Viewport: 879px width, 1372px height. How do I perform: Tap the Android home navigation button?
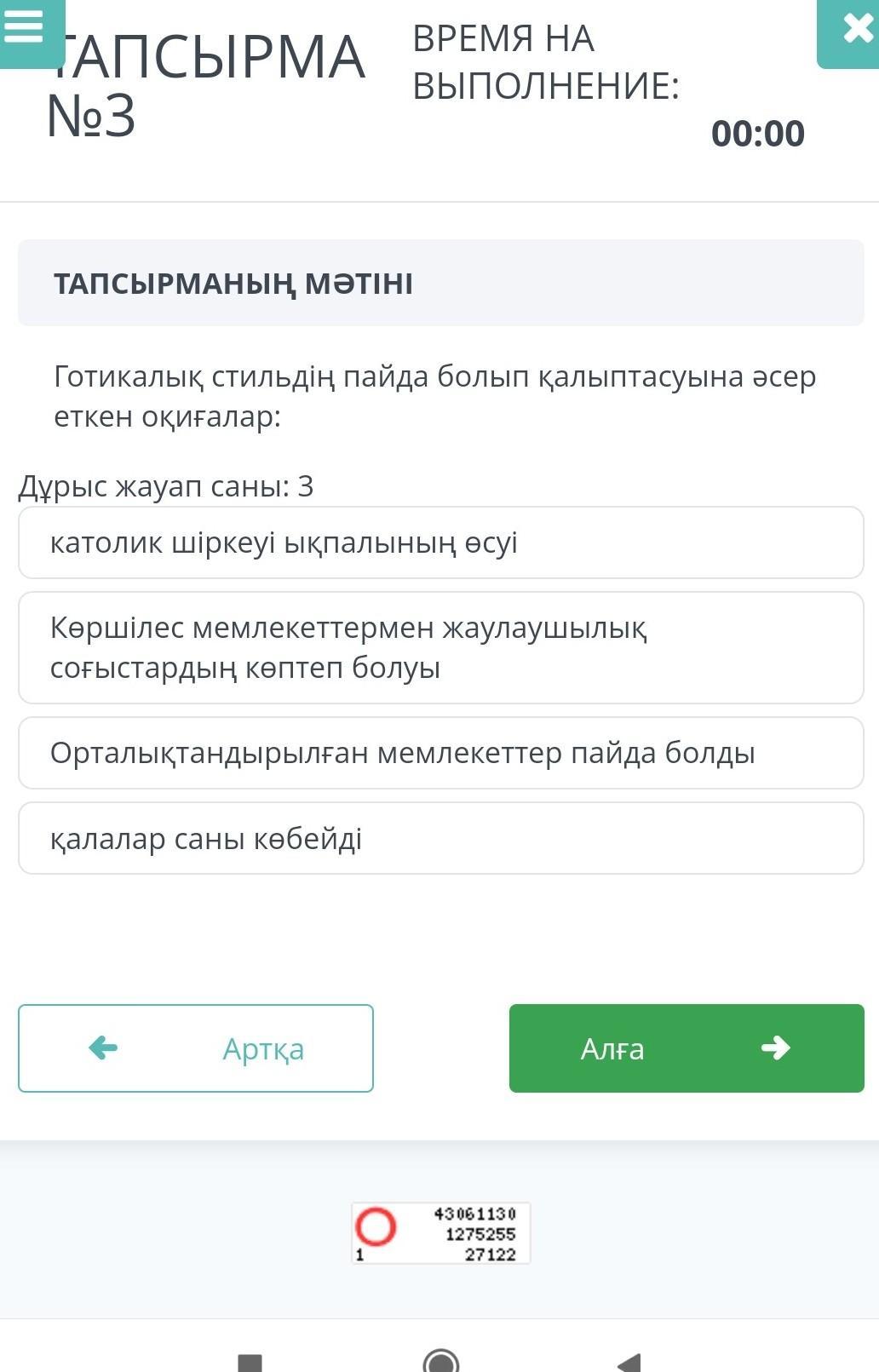(x=440, y=1361)
